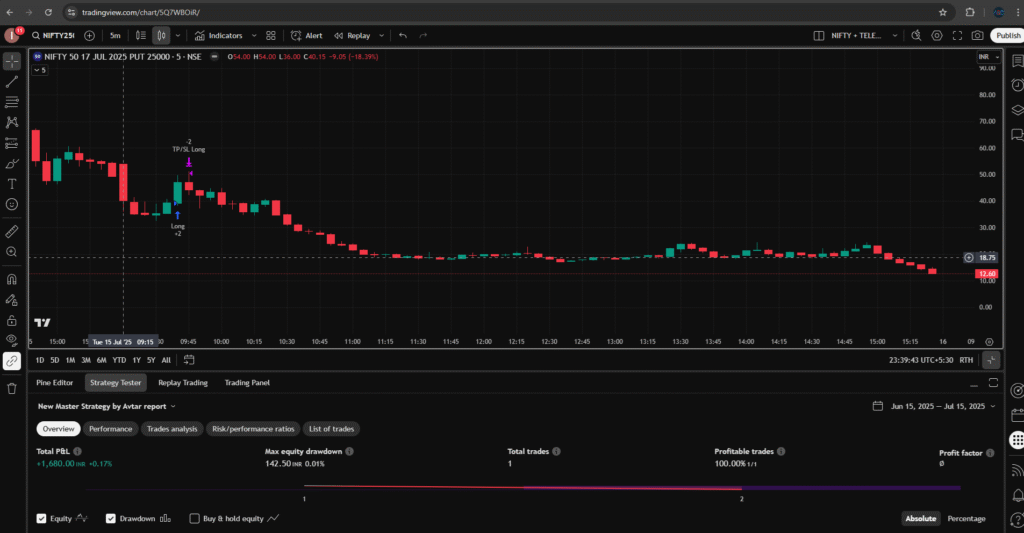The width and height of the screenshot is (1024, 533).
Task: Open the 5m interval selector
Action: 115,35
